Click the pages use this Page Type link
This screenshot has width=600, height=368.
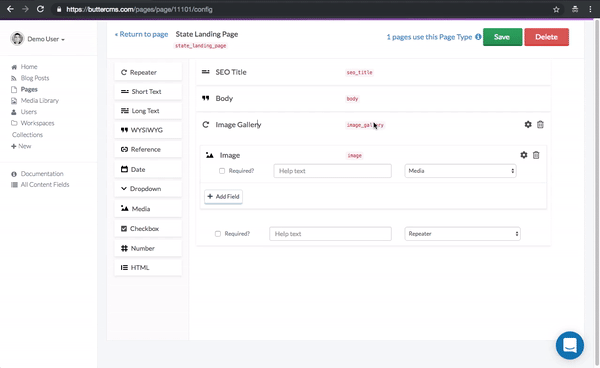tap(429, 37)
